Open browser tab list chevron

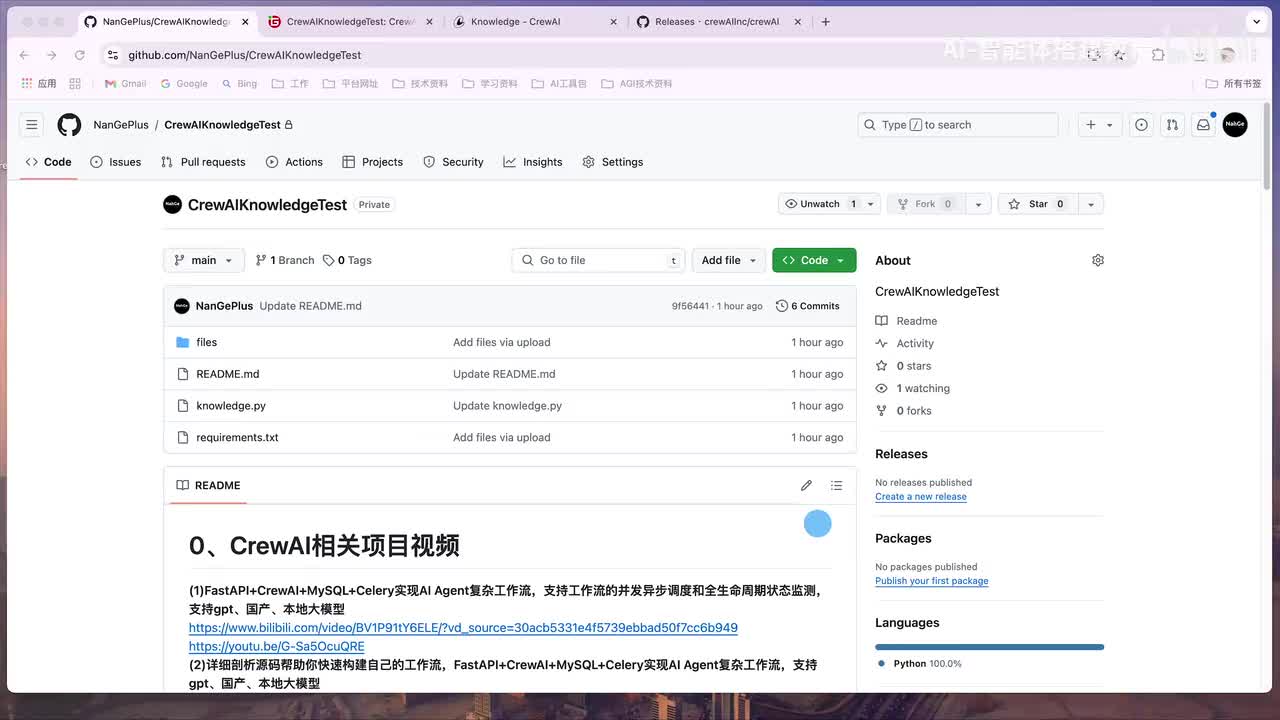click(x=1256, y=21)
